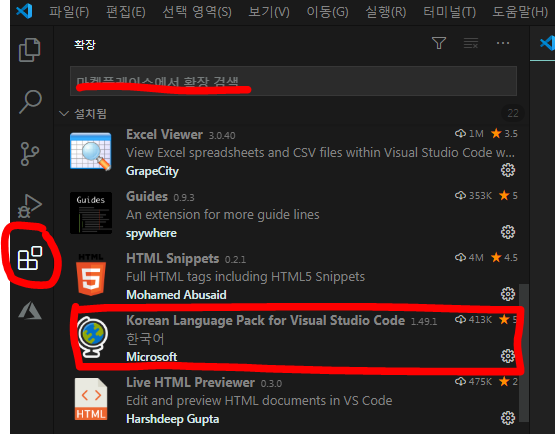The width and height of the screenshot is (555, 434).
Task: Select the Excel Viewer extension title
Action: (x=164, y=135)
